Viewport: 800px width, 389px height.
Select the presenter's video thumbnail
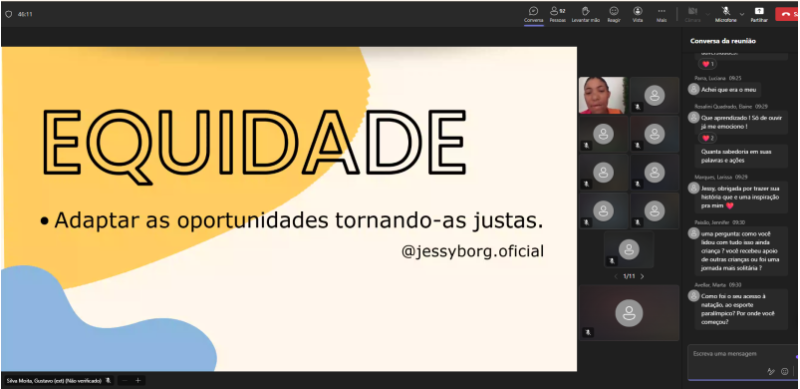point(603,95)
